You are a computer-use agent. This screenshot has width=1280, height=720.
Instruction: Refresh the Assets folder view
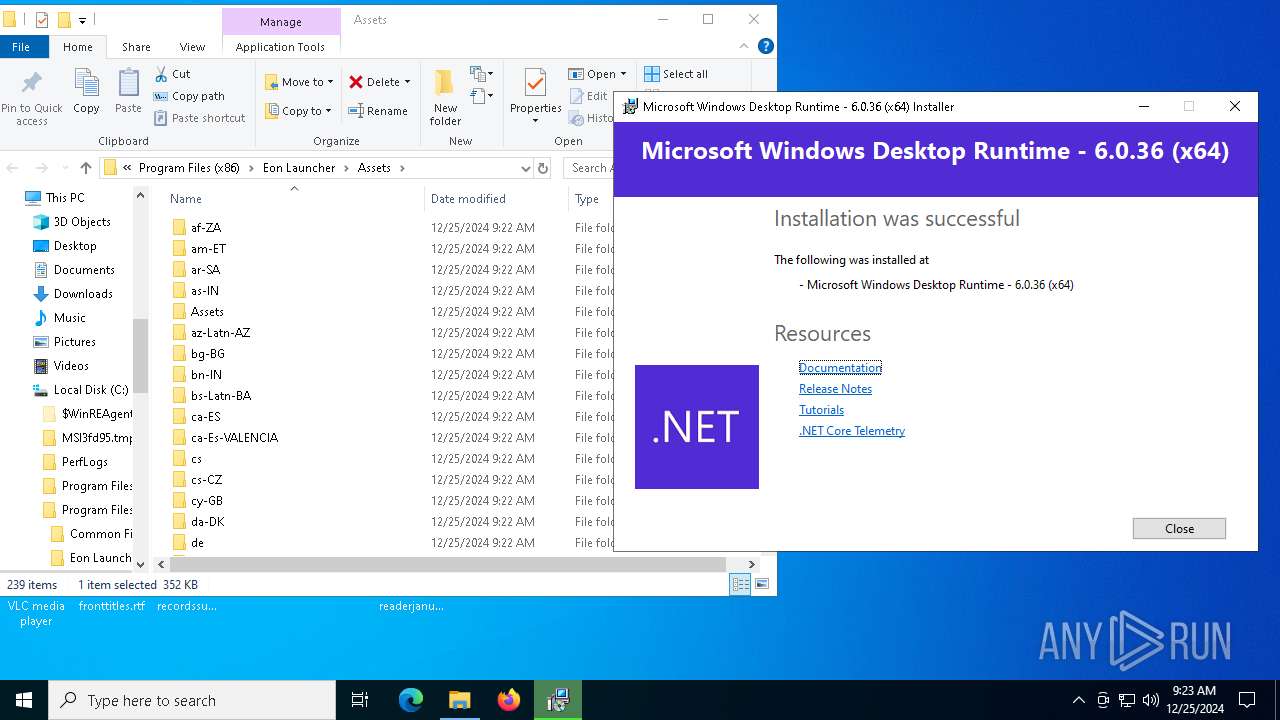tap(543, 168)
